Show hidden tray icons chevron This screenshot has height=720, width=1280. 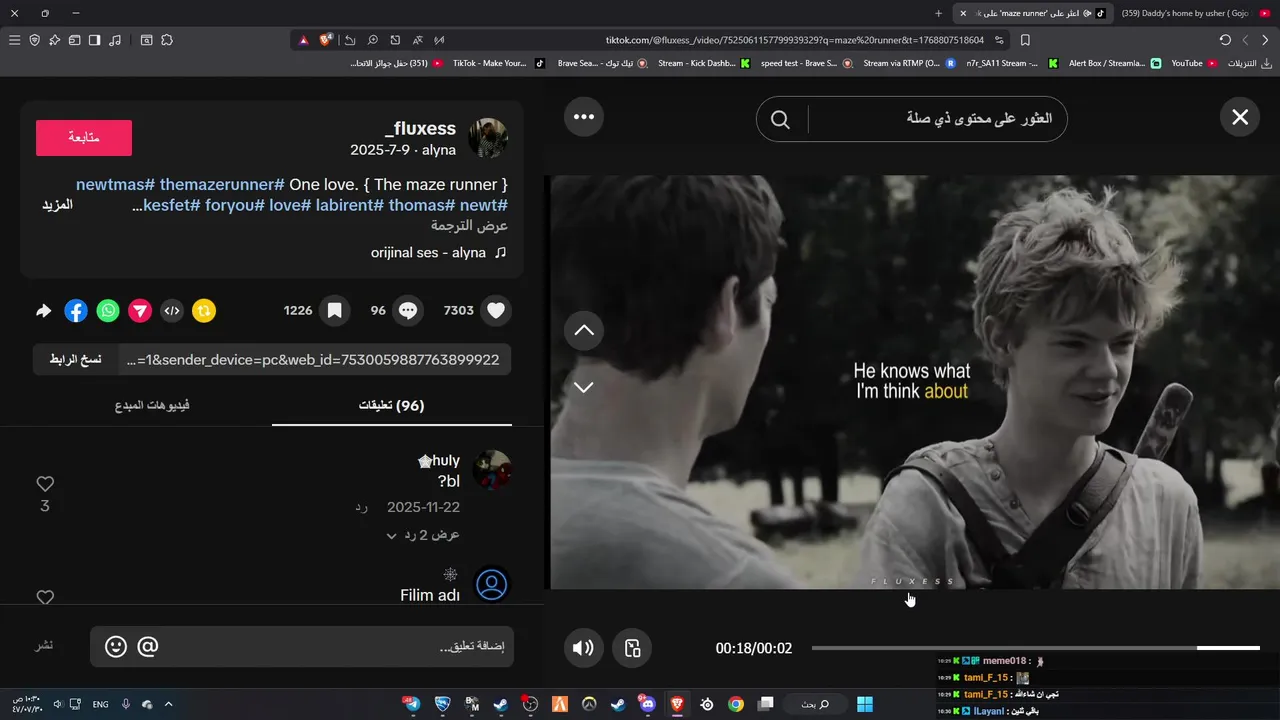168,704
